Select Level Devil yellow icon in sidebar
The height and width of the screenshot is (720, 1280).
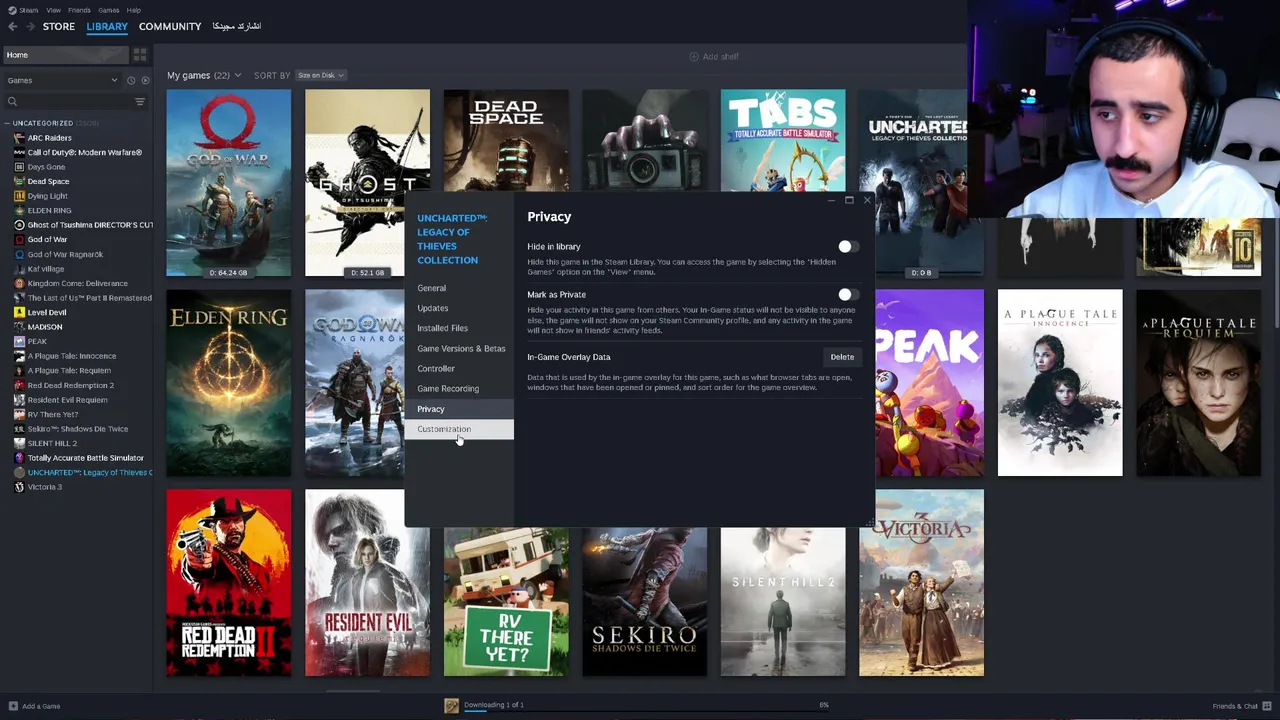tap(19, 312)
